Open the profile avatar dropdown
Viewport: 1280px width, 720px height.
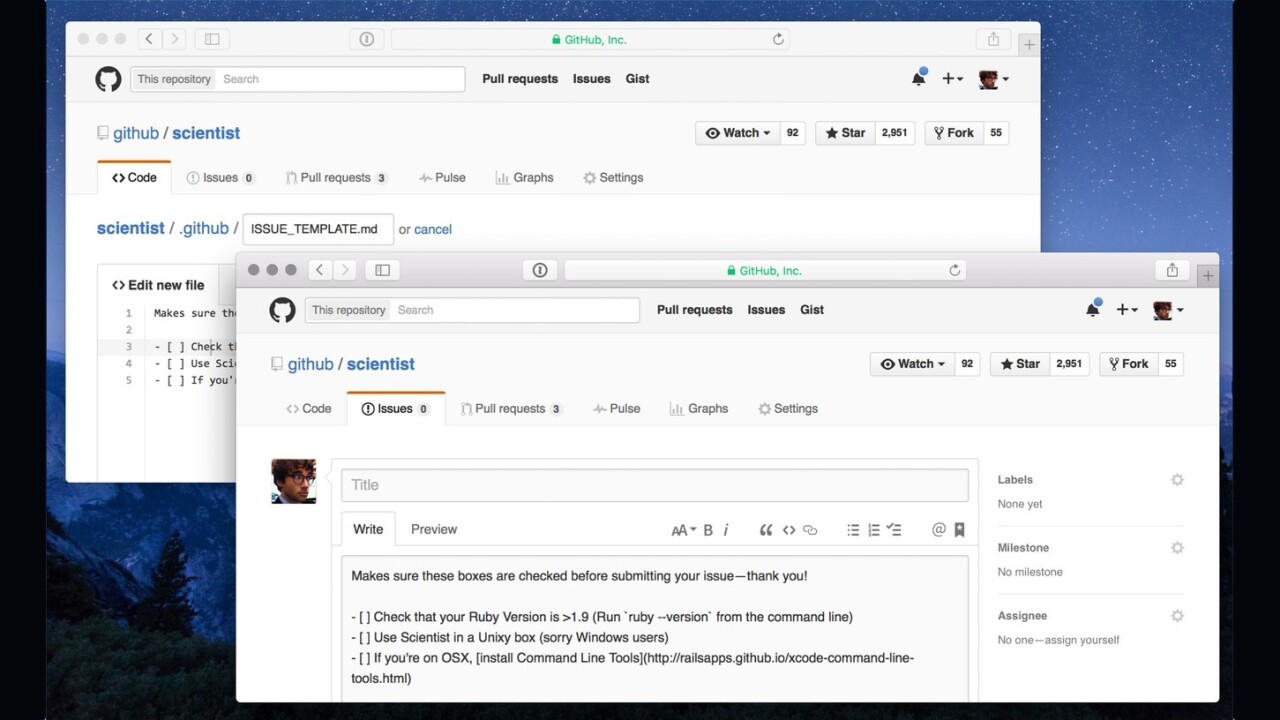click(1167, 310)
